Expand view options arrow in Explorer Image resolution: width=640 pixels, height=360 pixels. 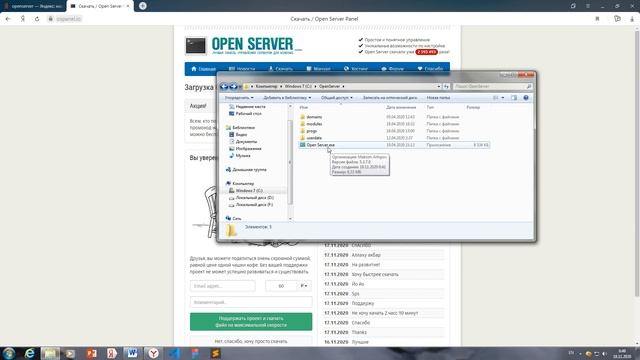tap(502, 98)
